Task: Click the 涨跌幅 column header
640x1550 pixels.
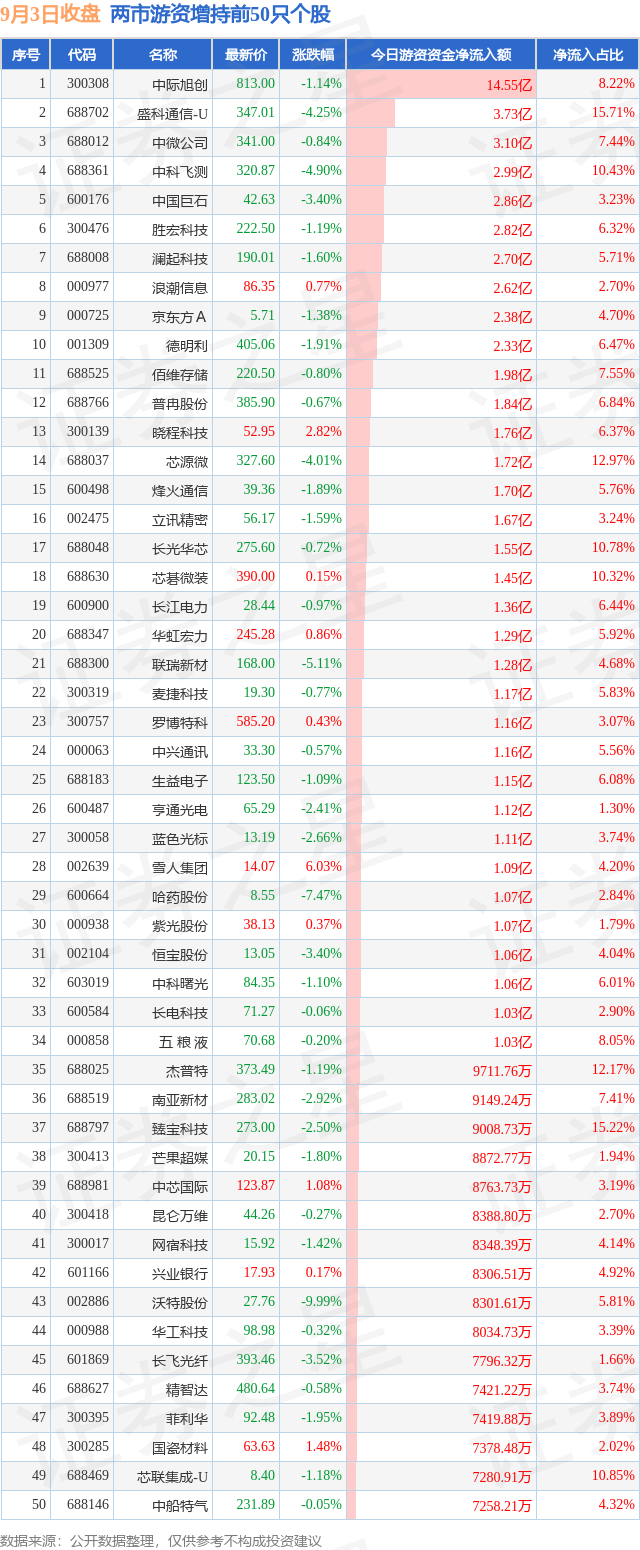Action: (313, 55)
